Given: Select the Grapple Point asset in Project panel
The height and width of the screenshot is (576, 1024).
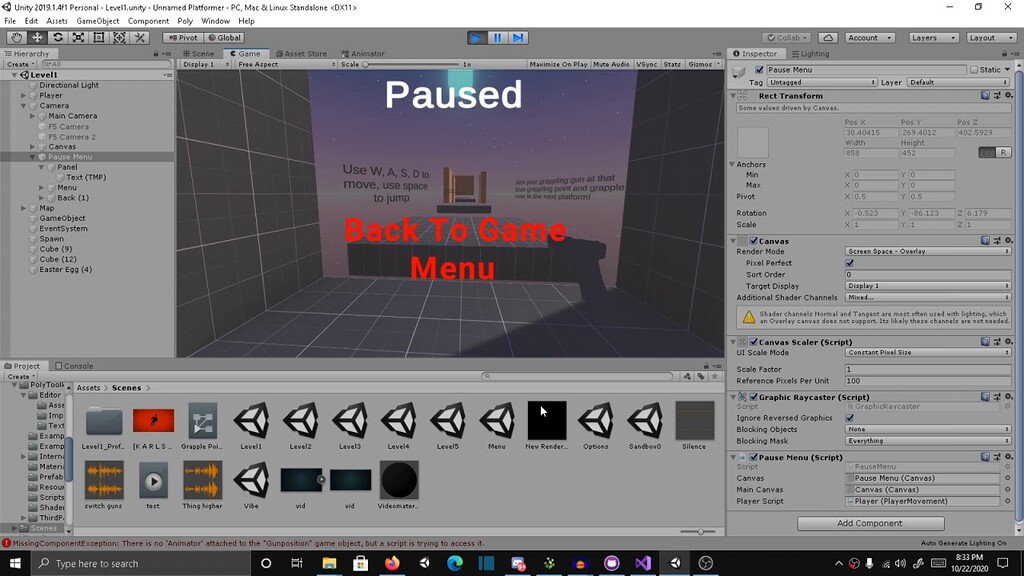Looking at the screenshot, I should (x=202, y=422).
